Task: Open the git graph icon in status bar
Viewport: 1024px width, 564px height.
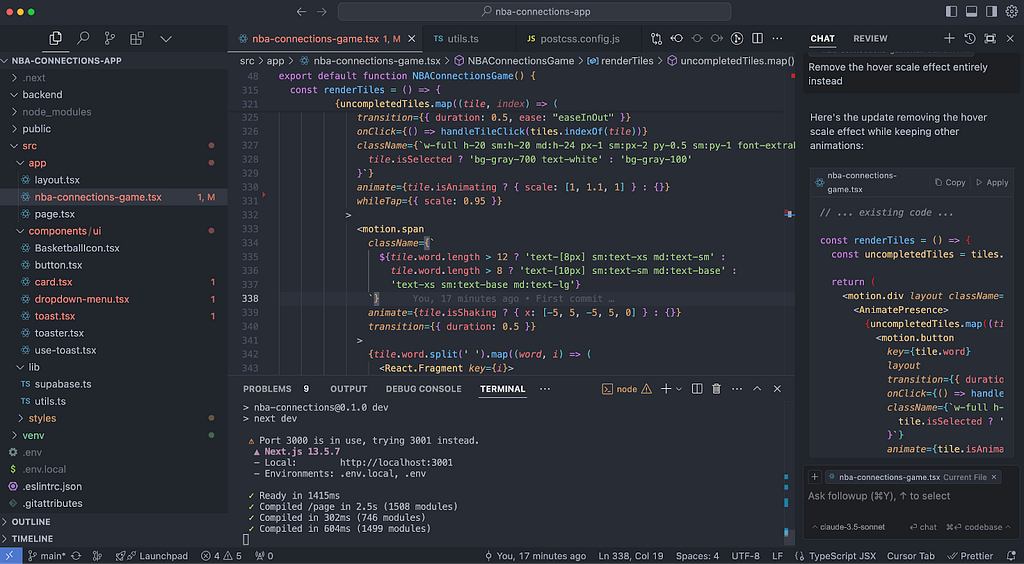Action: 97,556
